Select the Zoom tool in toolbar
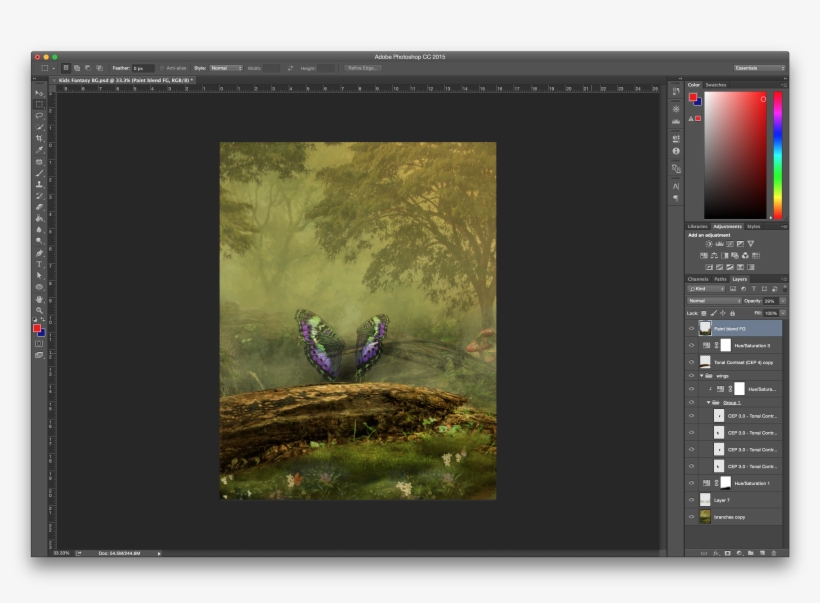Screen dimensions: 820x603 (39, 310)
